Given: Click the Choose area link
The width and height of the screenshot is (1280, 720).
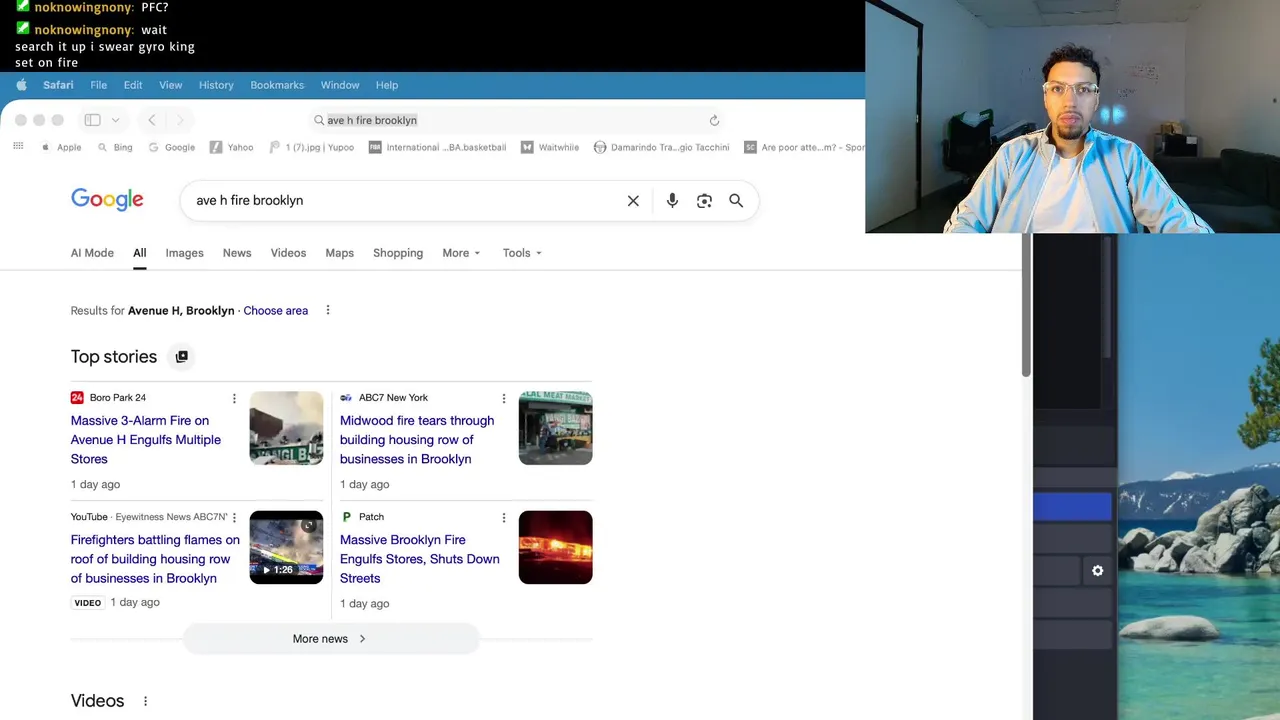Looking at the screenshot, I should coord(276,311).
